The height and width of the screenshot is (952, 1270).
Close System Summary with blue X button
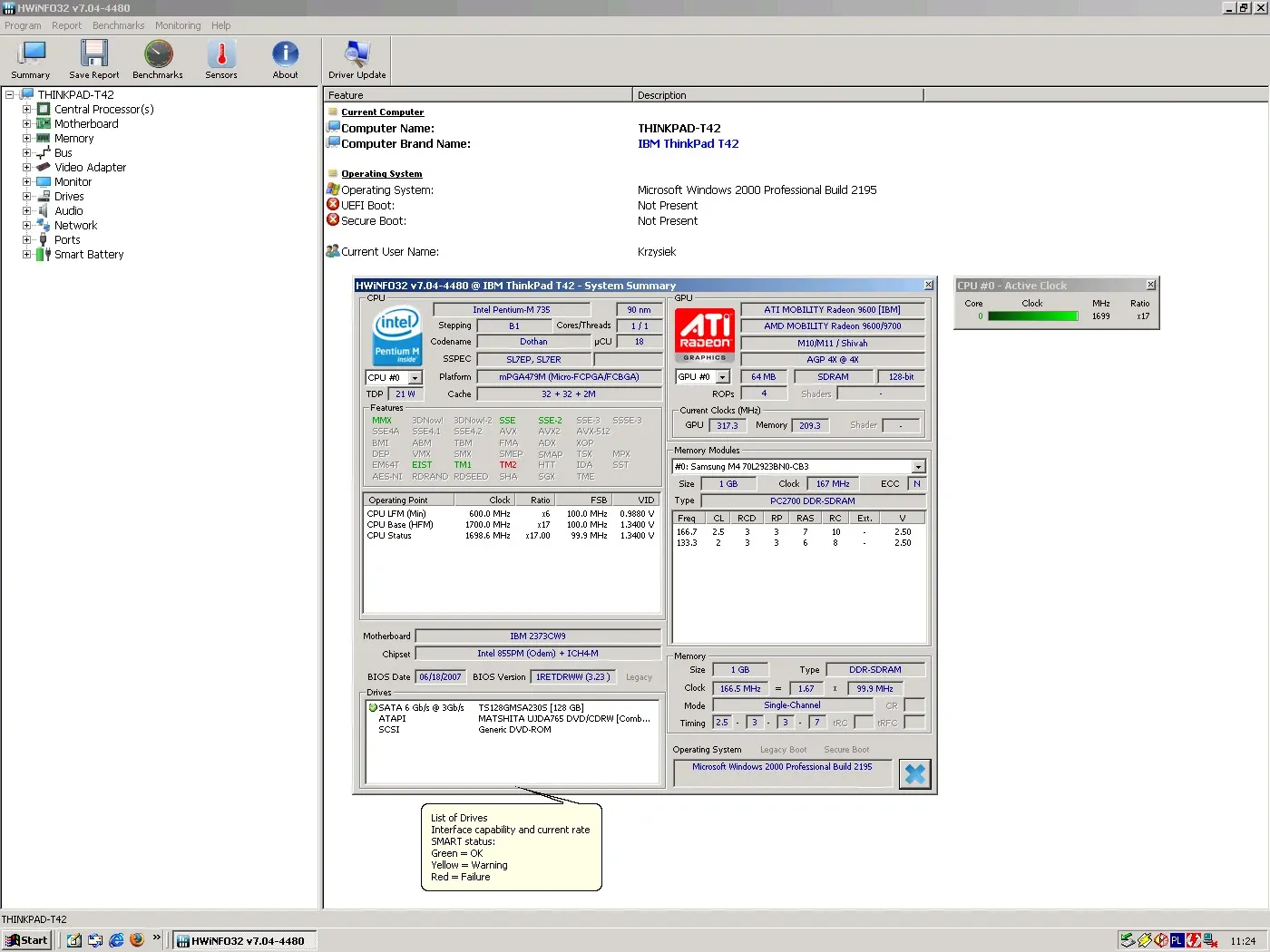pos(915,773)
